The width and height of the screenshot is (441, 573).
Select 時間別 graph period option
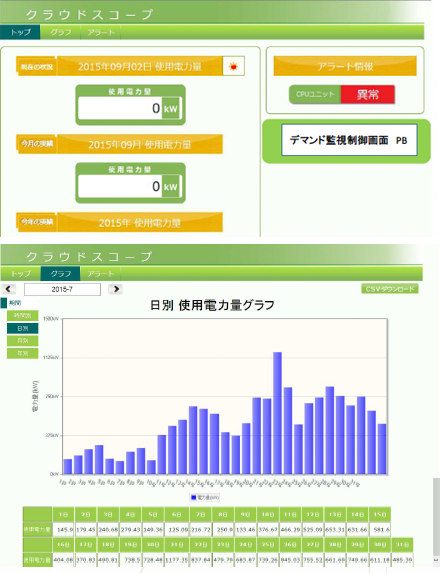[23, 315]
